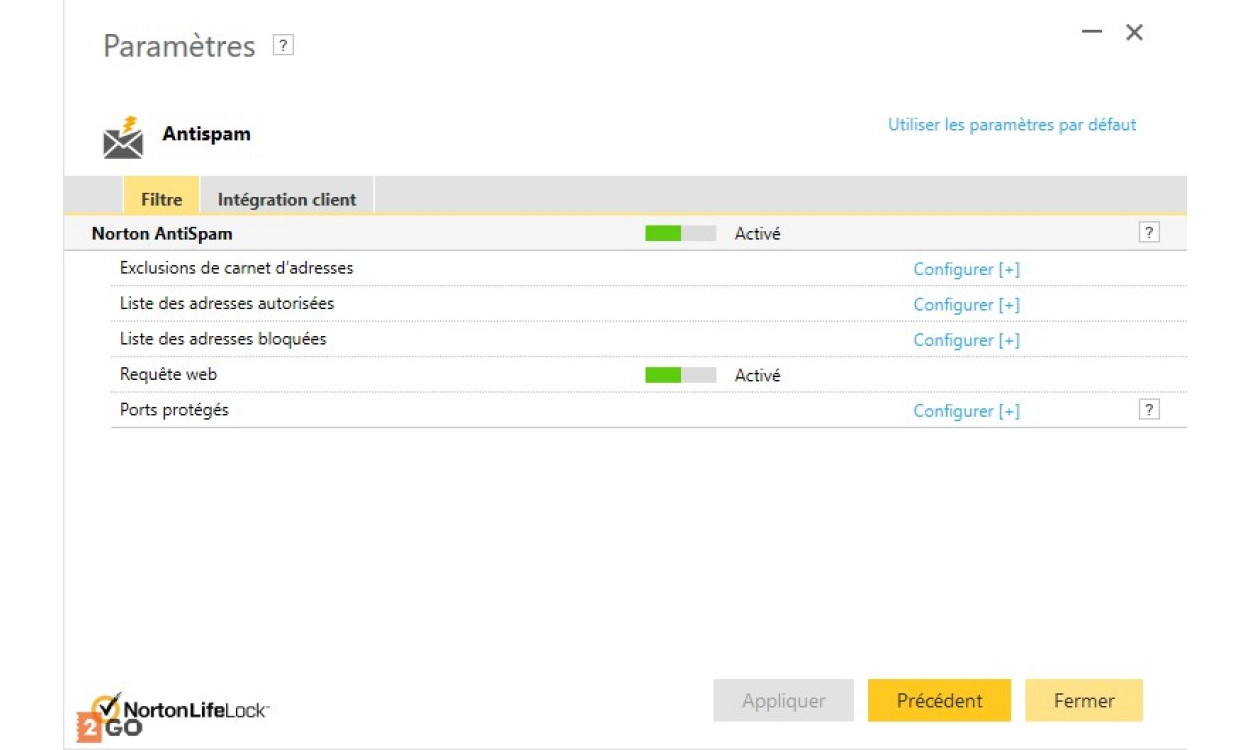Screen dimensions: 1250x750
Task: Toggle the Norton AntiSpam switch
Action: coord(680,234)
